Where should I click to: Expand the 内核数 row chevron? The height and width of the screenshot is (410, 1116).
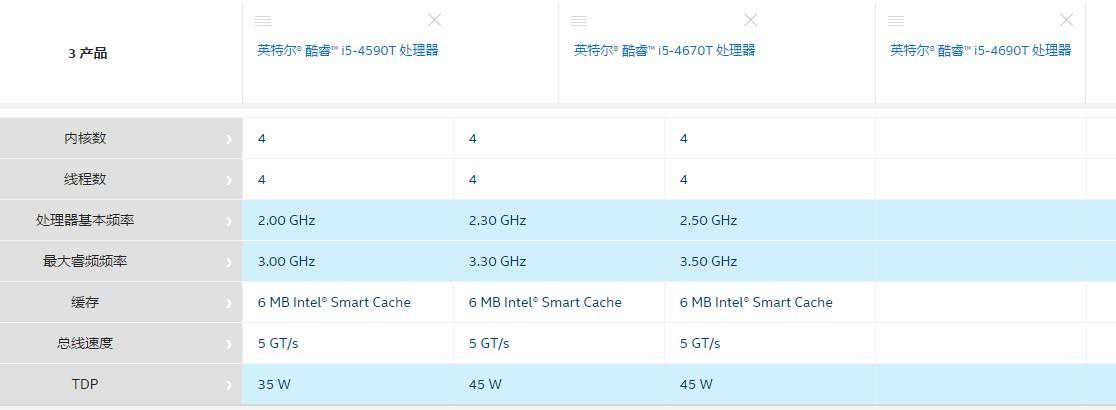pos(229,139)
